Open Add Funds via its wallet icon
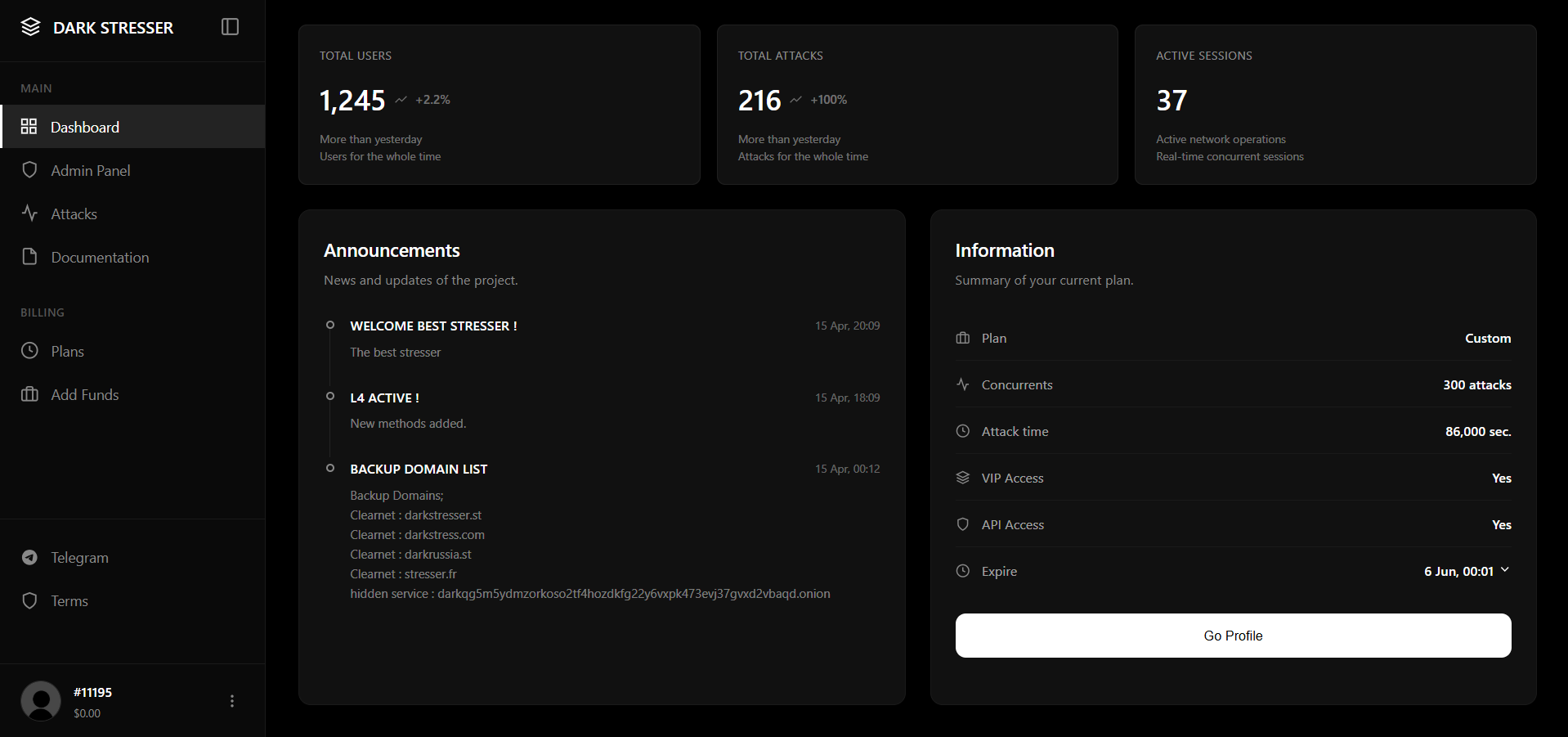Viewport: 1568px width, 737px height. pos(29,394)
